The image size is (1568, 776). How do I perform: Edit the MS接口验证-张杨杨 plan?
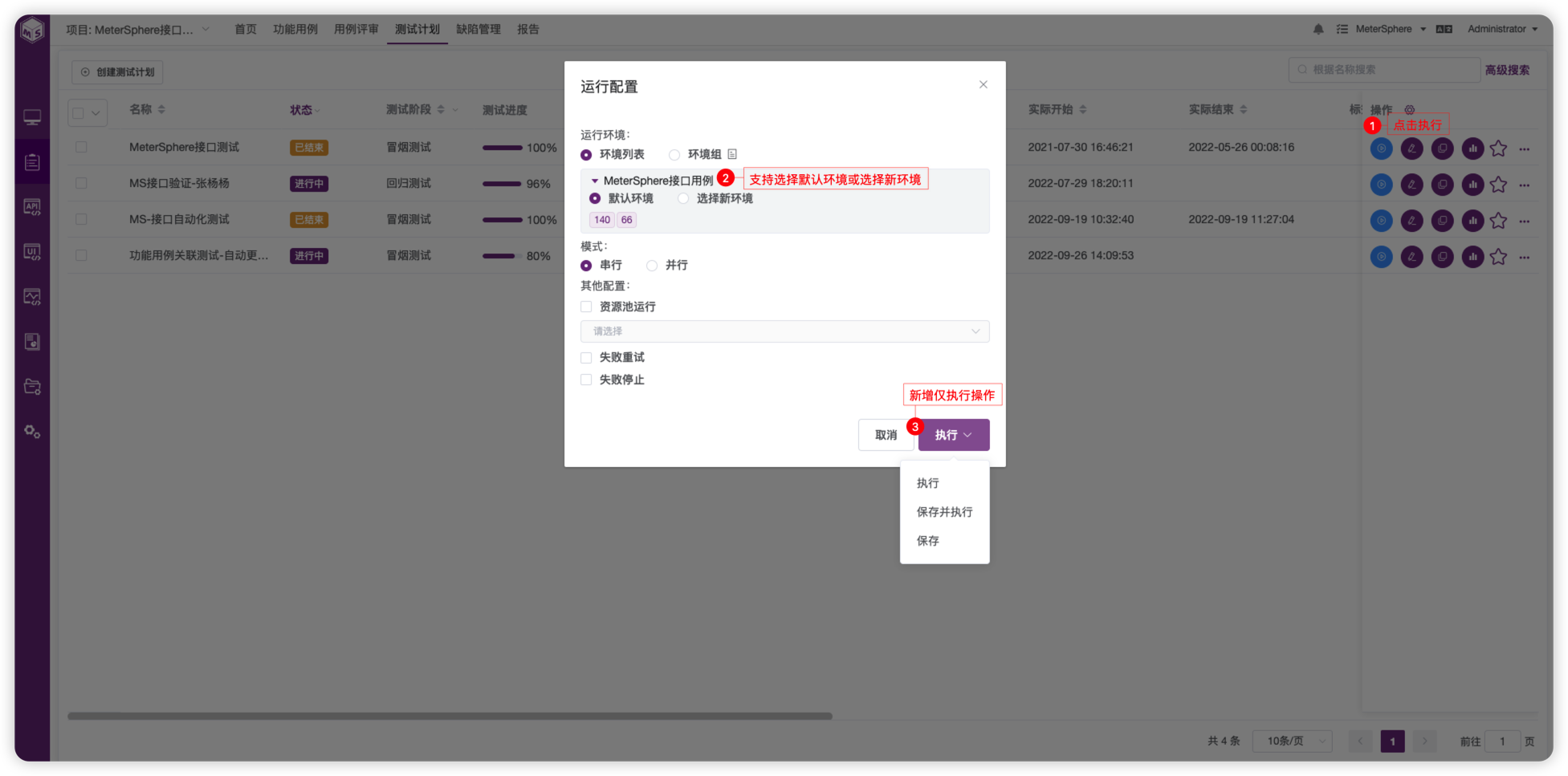(1412, 185)
